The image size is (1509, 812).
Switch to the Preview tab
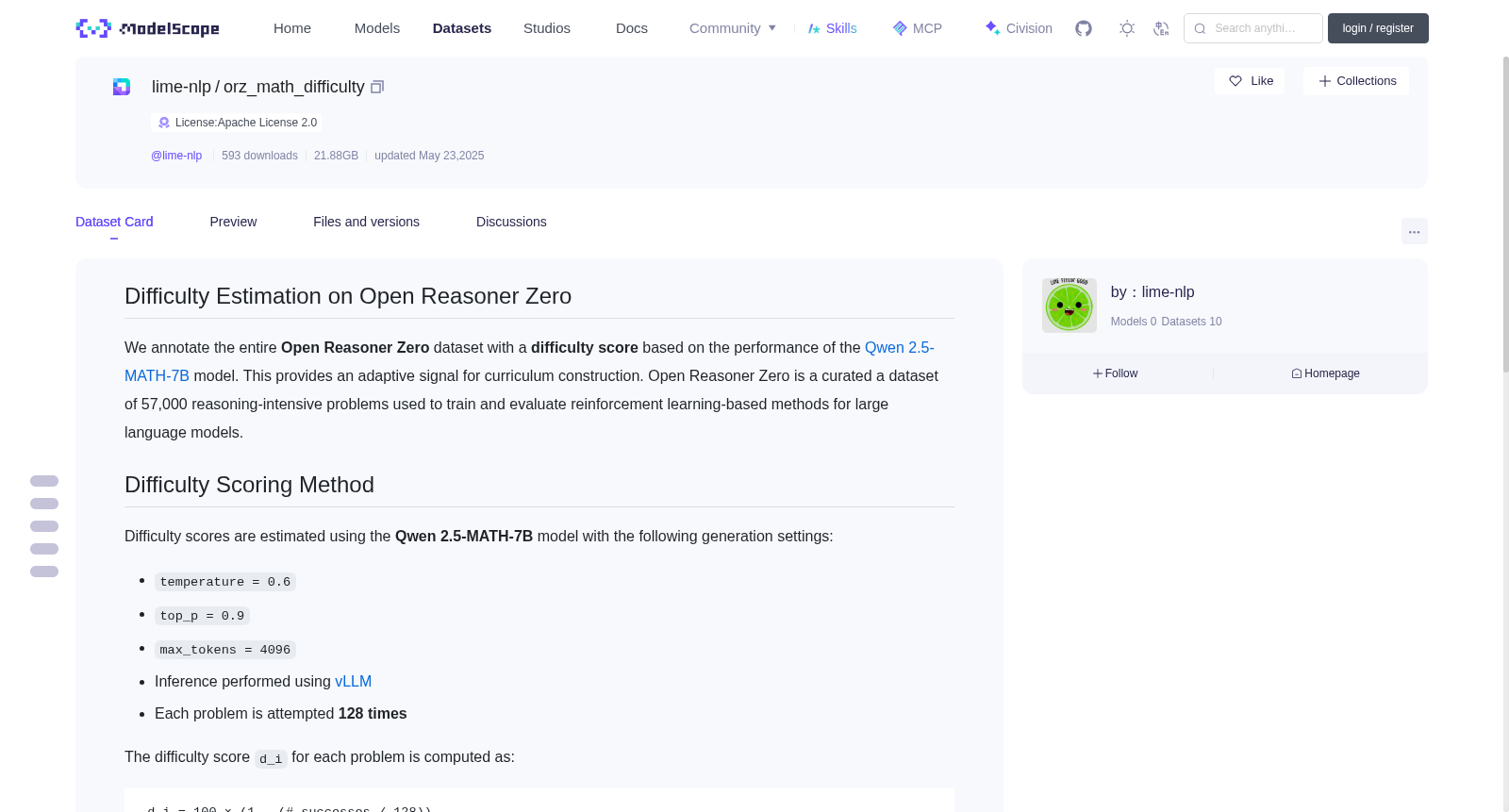click(233, 222)
